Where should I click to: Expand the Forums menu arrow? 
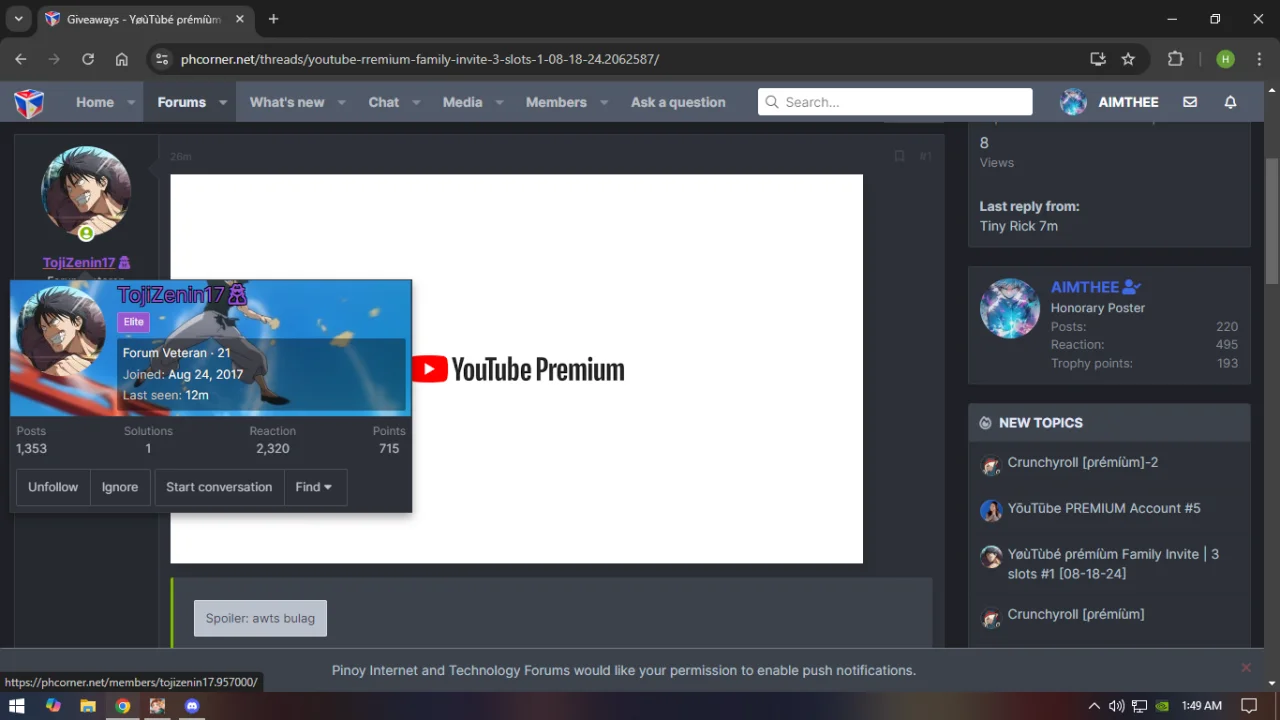pos(223,102)
